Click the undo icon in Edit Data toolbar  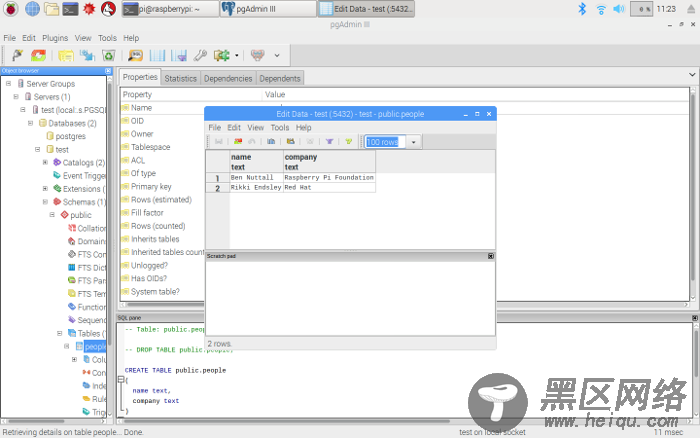click(252, 142)
